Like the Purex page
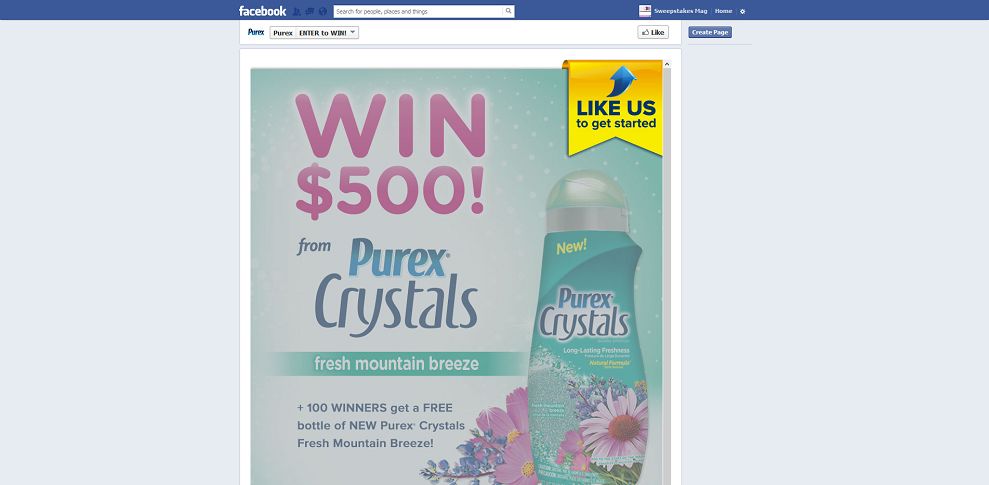989x485 pixels. [x=653, y=32]
